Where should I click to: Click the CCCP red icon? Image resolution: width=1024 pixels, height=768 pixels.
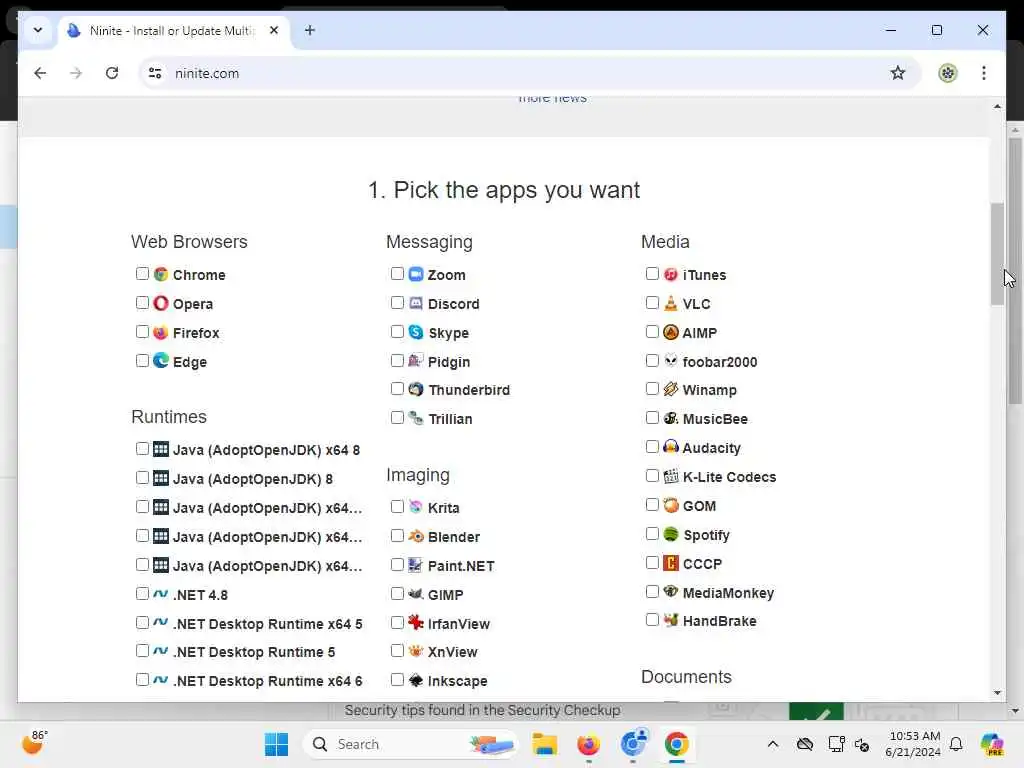(x=671, y=563)
